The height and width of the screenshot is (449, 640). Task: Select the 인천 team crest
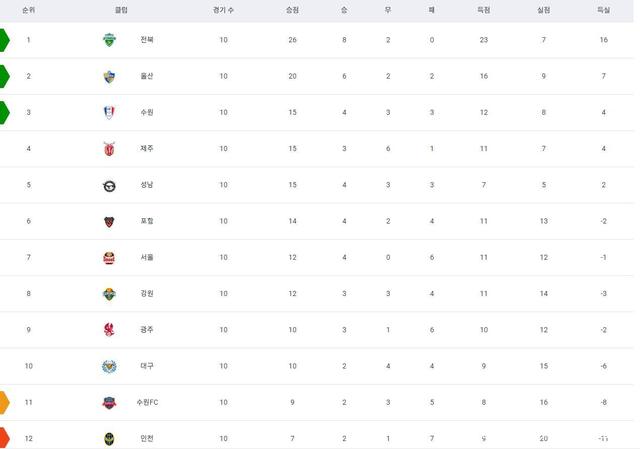[x=109, y=439]
